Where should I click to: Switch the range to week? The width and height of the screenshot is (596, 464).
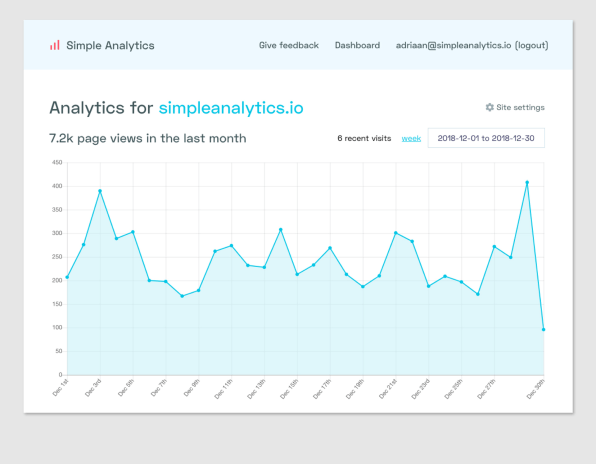coord(411,138)
